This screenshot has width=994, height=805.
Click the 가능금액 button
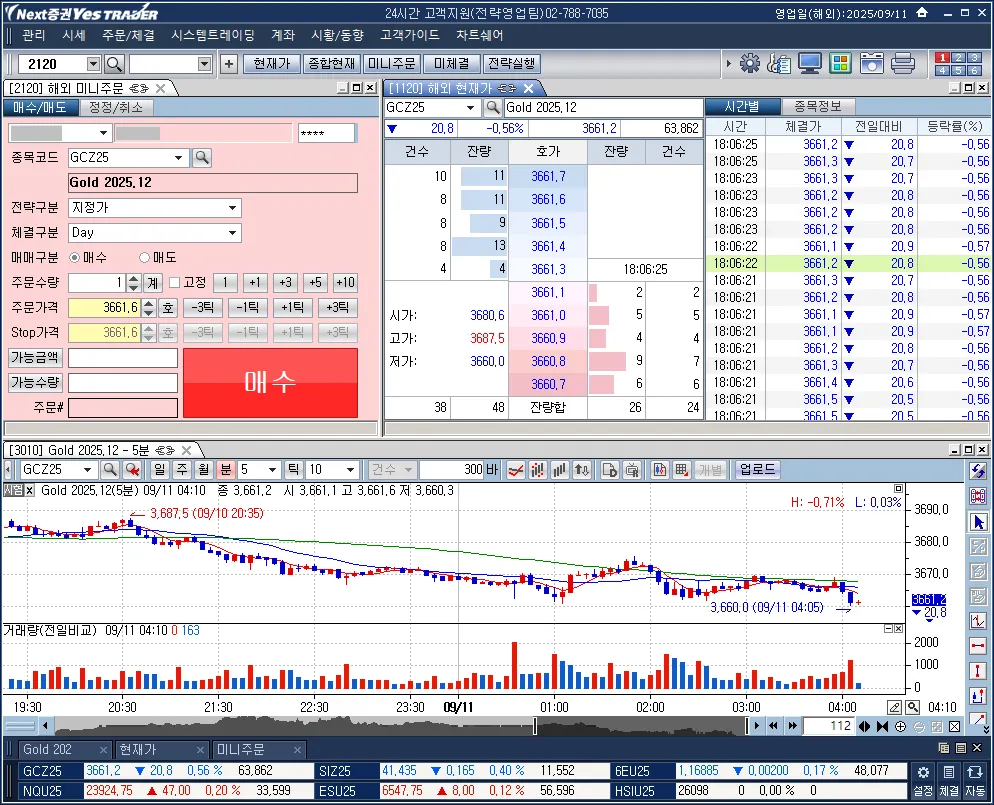pos(36,357)
